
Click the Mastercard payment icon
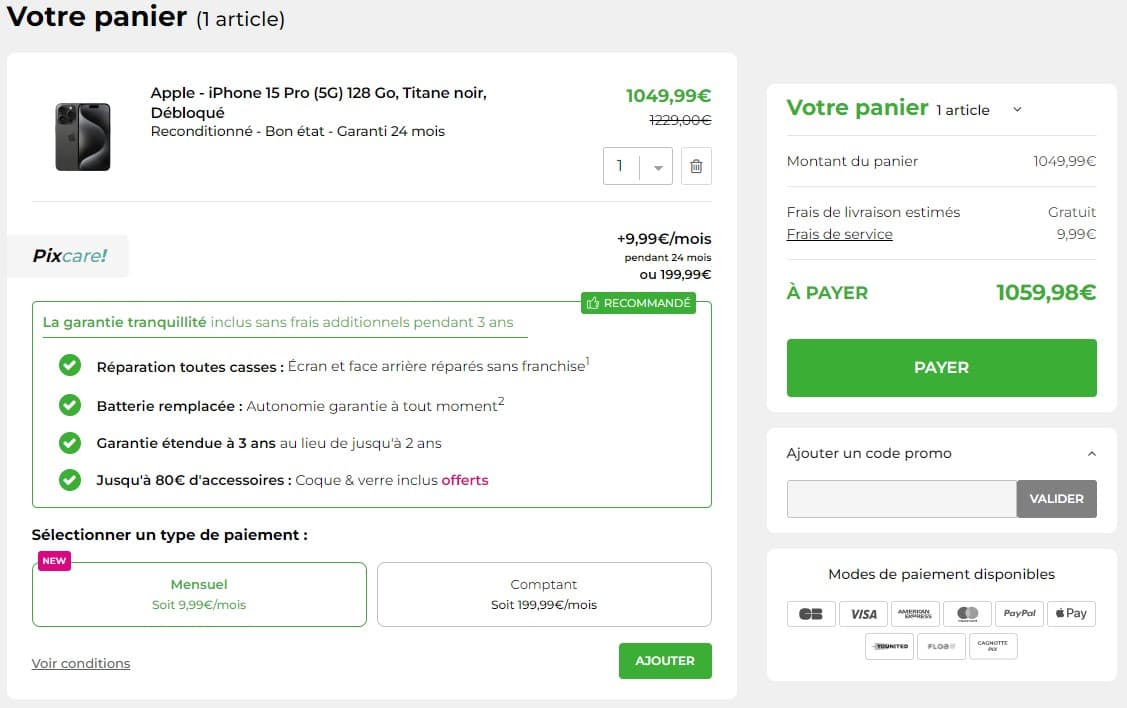[967, 613]
